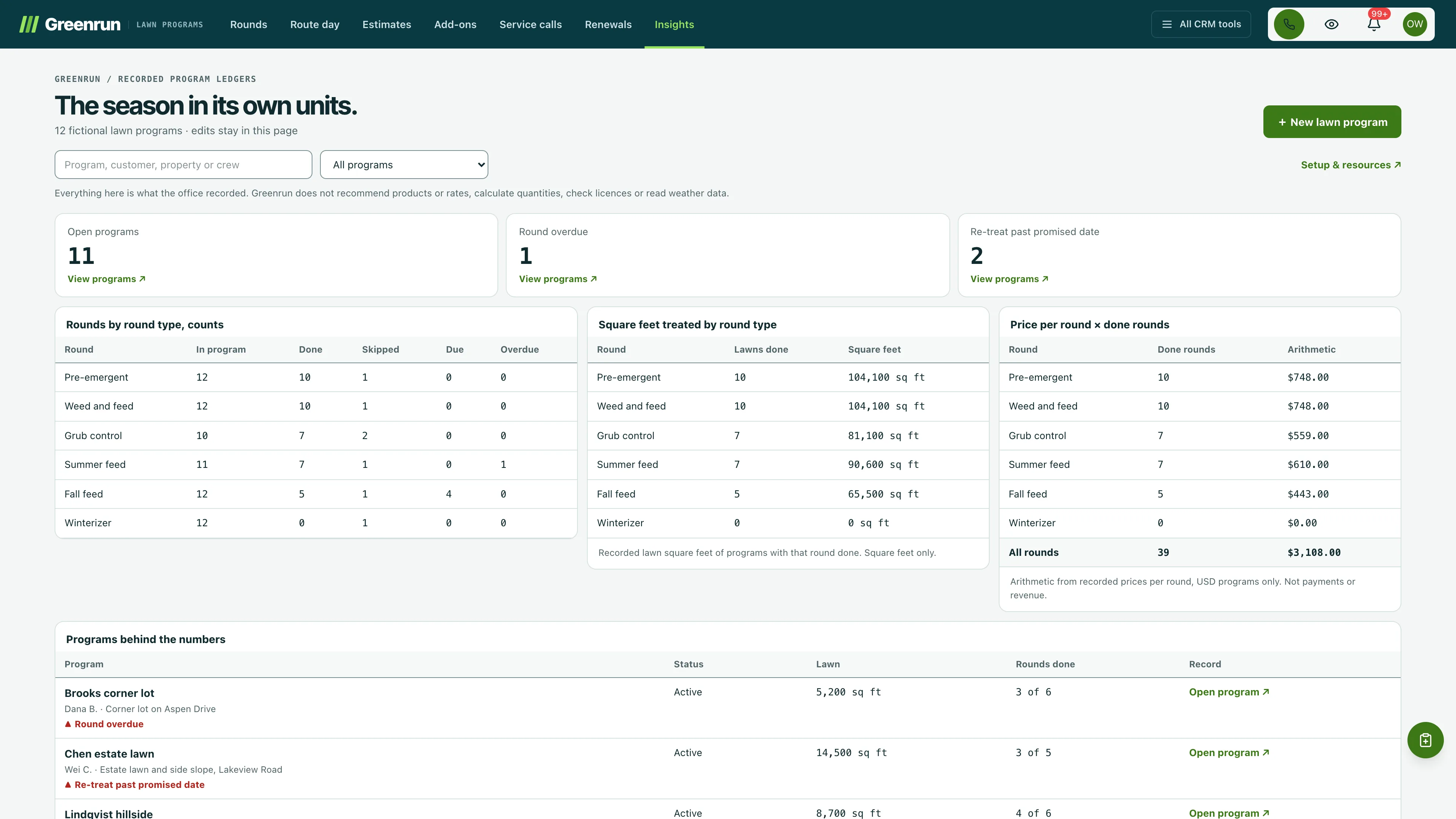Screen dimensions: 1456x819
Task: Click the Round overdue warning on Brooks
Action: [104, 724]
